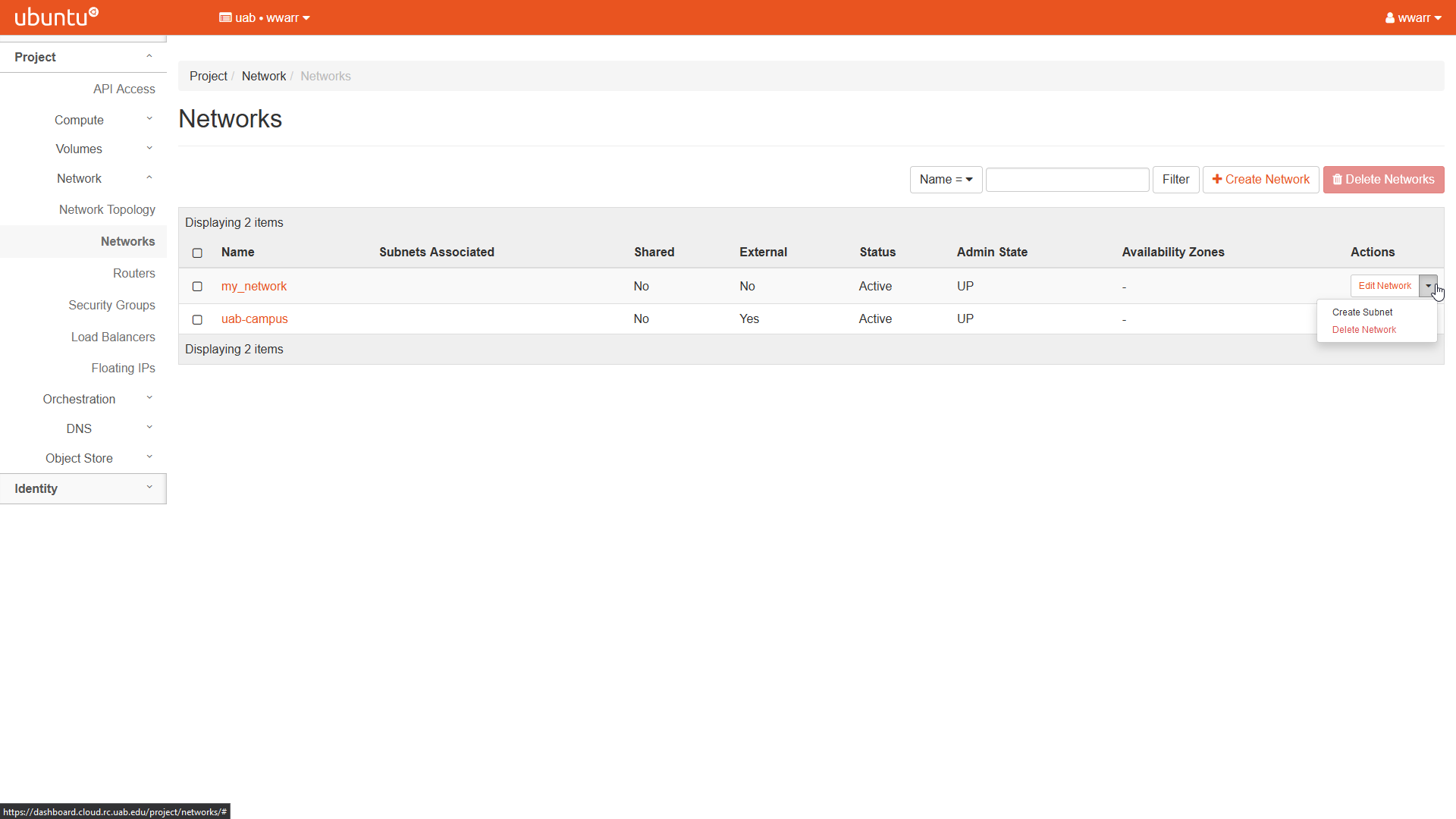This screenshot has width=1456, height=819.
Task: Check the my_network row checkbox
Action: (x=197, y=286)
